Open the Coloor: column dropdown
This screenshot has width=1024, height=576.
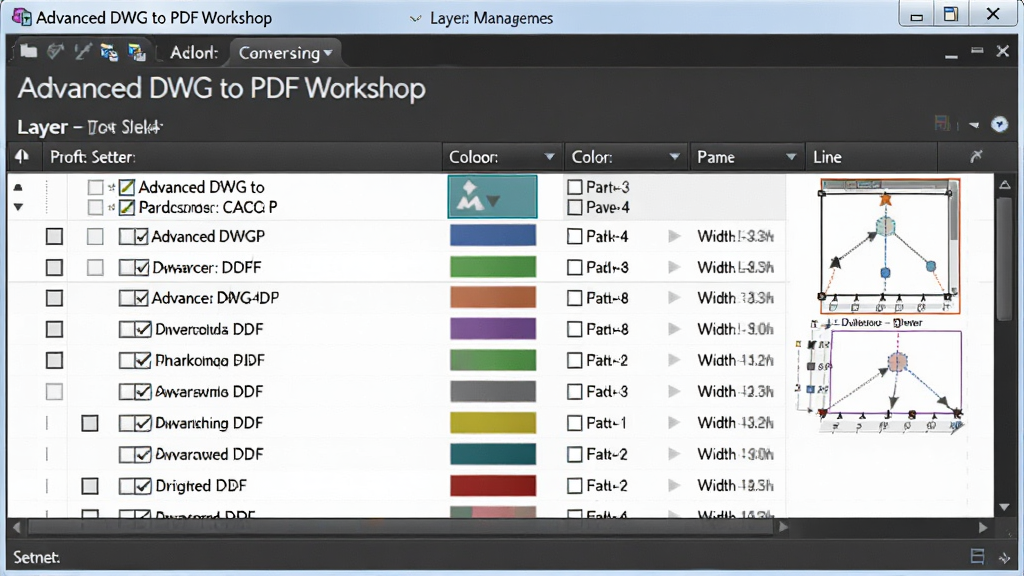tap(549, 157)
